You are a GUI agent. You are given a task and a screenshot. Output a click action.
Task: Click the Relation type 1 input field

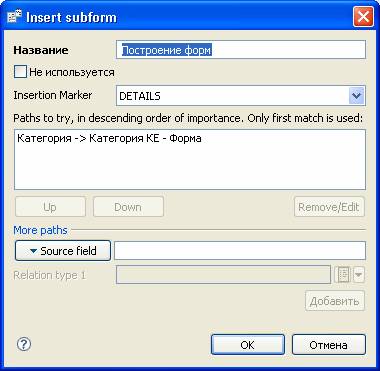click(x=223, y=275)
